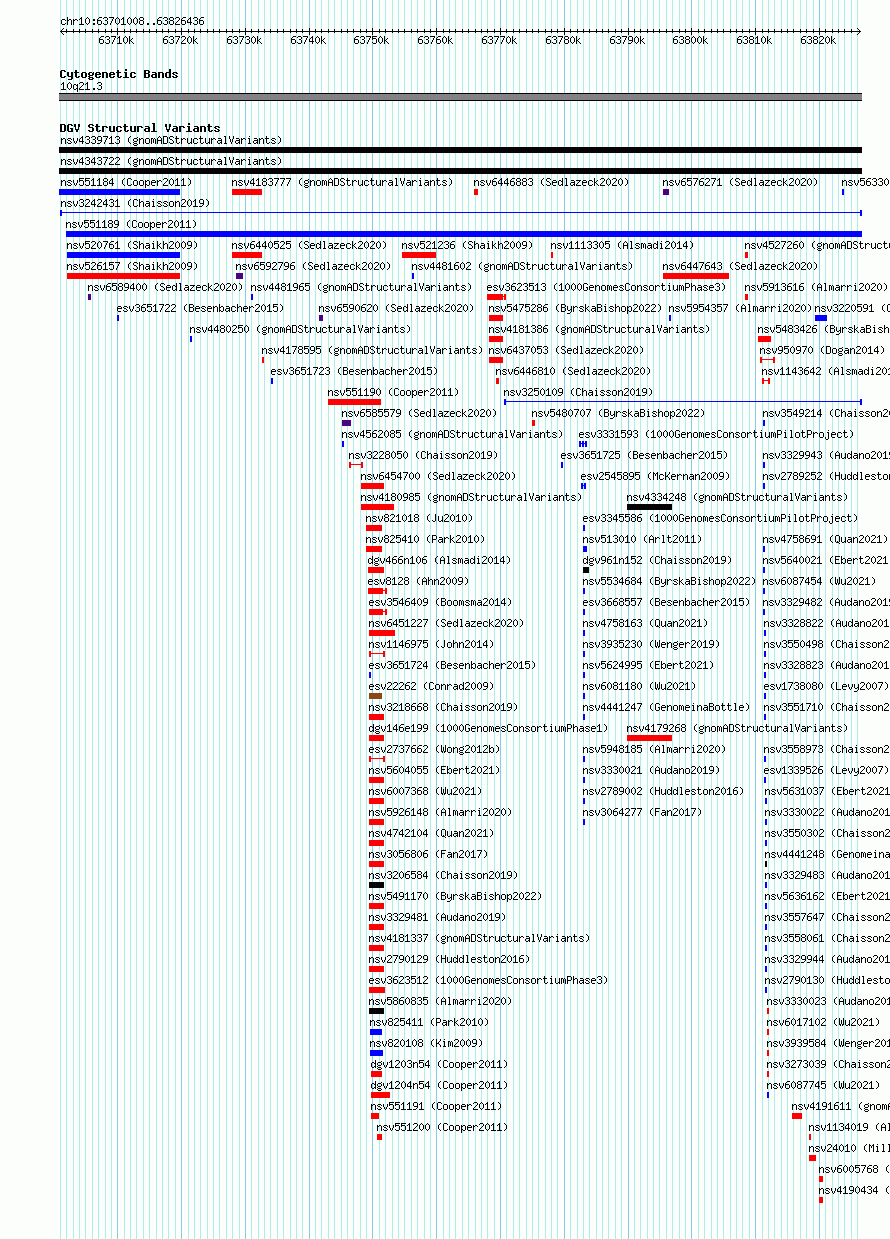Click nsv6592796 (Sedlazeck2020) label
This screenshot has width=890, height=1239.
tap(313, 266)
